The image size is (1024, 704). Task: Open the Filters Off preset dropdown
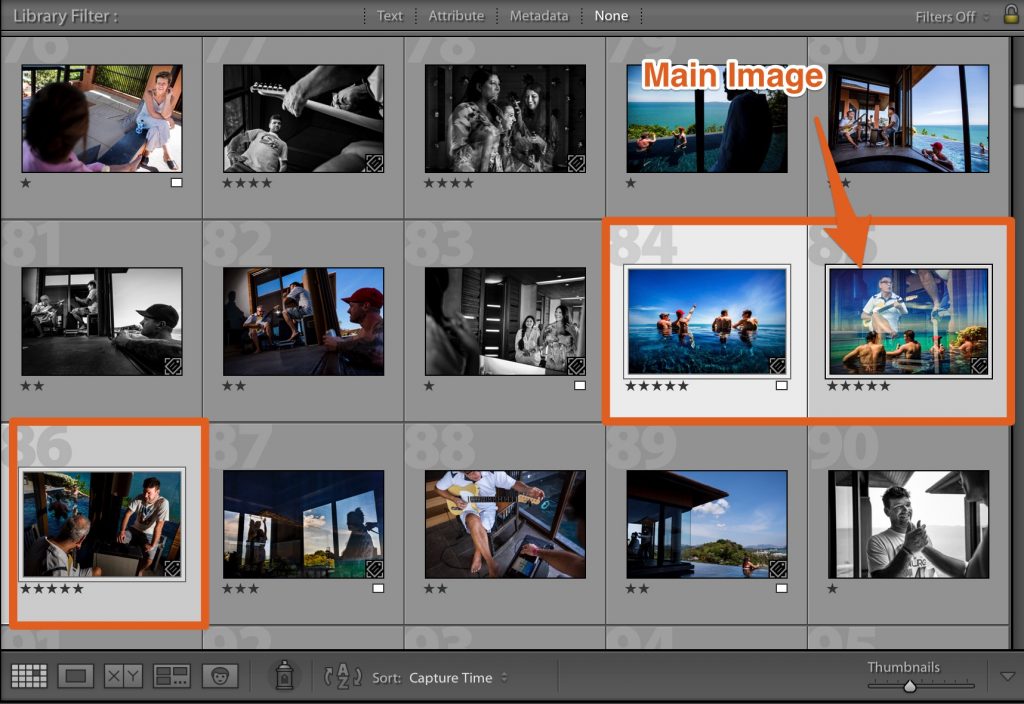952,17
